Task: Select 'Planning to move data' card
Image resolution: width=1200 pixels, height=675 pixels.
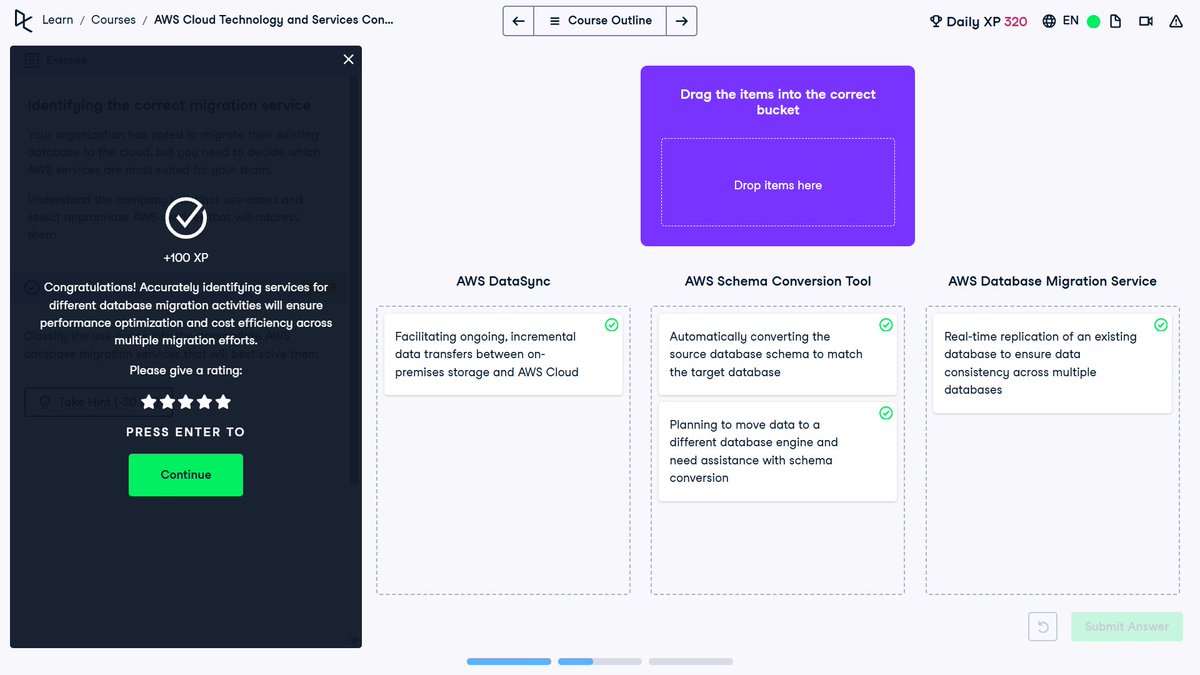Action: (778, 451)
